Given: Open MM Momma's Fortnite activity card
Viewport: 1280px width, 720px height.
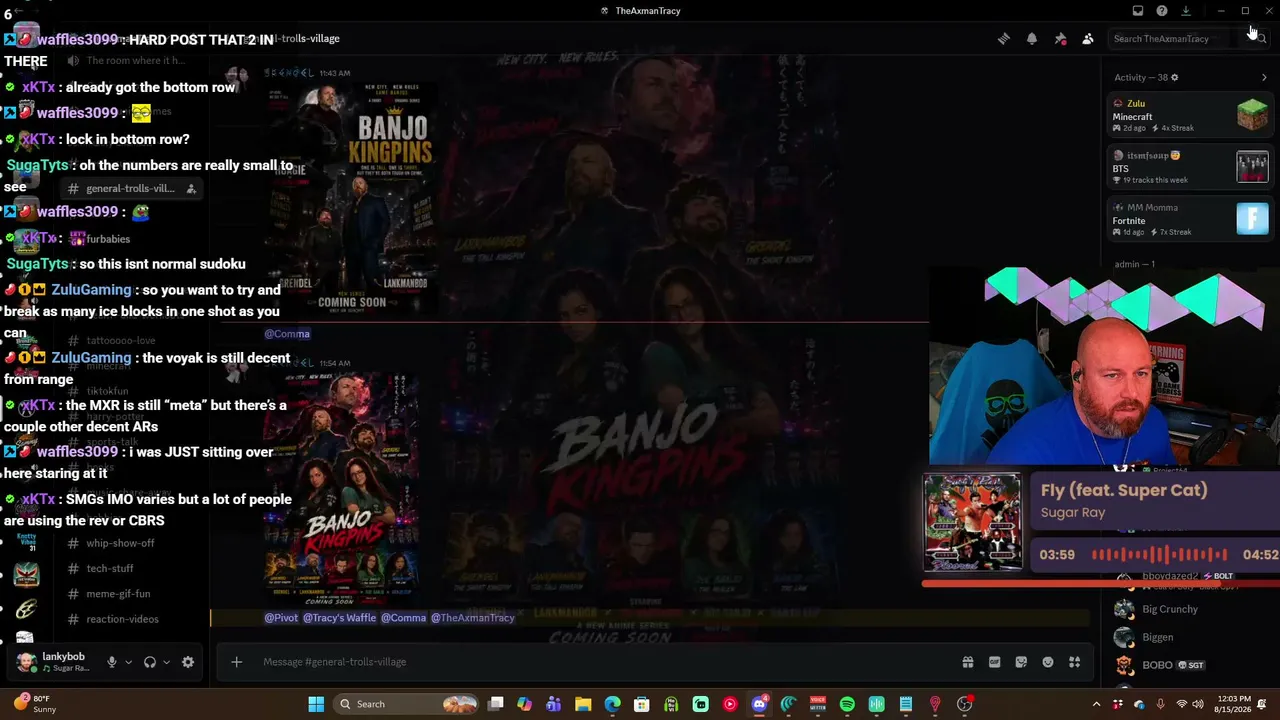Looking at the screenshot, I should coord(1190,219).
